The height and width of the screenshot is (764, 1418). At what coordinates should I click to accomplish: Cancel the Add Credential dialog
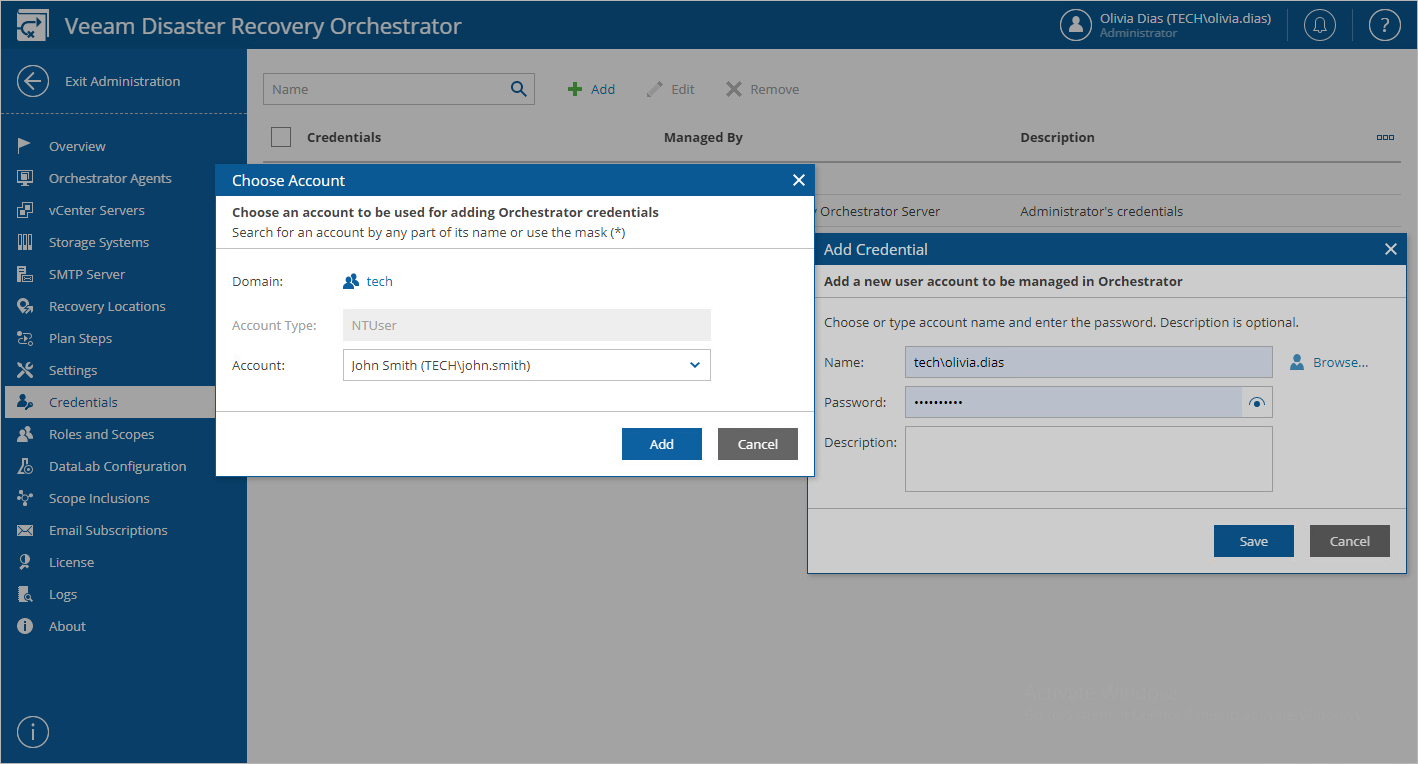[x=1350, y=541]
